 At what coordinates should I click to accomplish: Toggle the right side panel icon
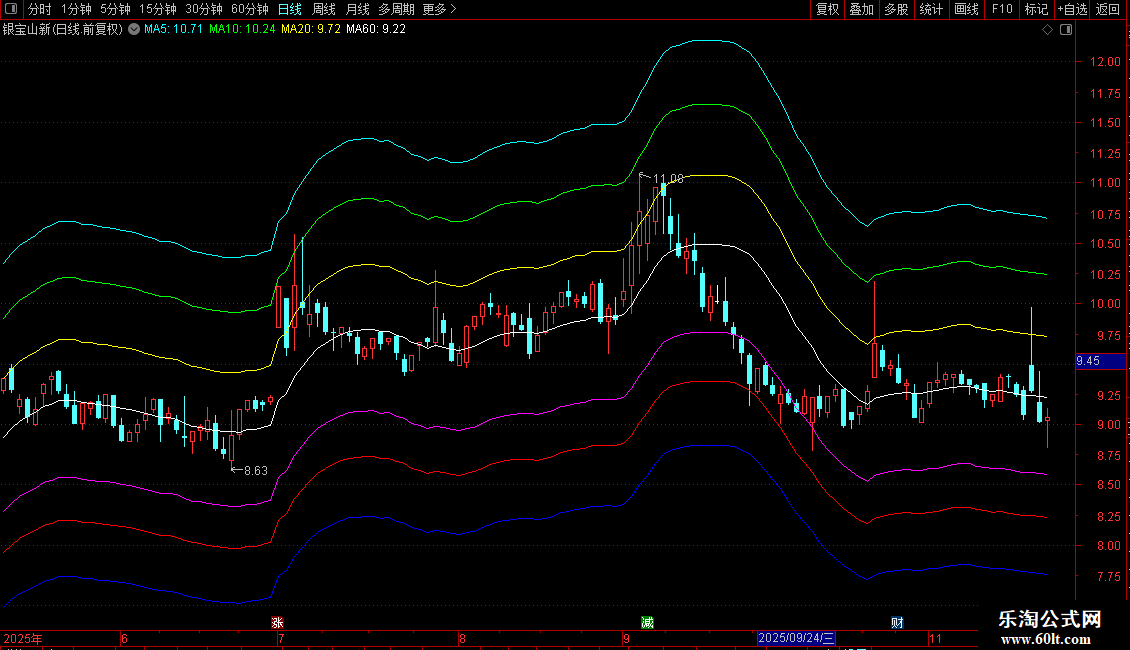click(1066, 30)
